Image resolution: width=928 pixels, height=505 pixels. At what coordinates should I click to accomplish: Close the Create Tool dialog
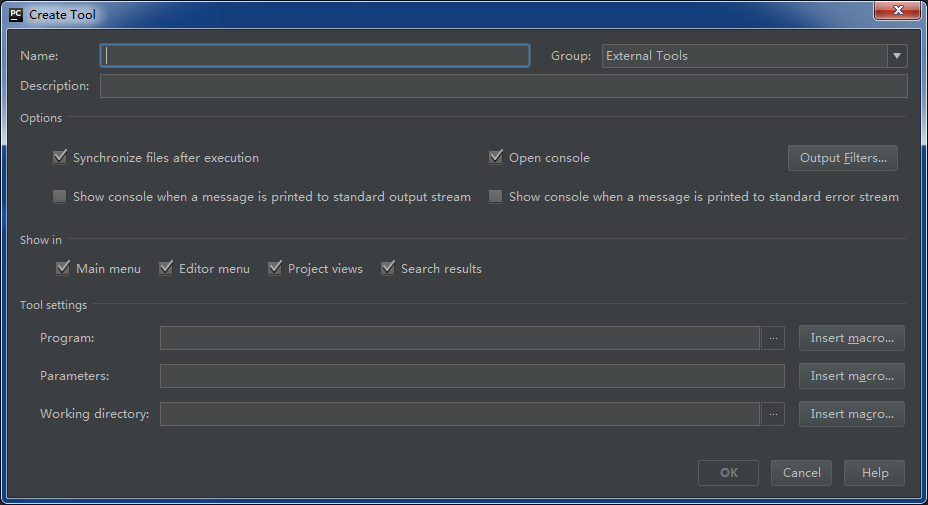click(897, 10)
